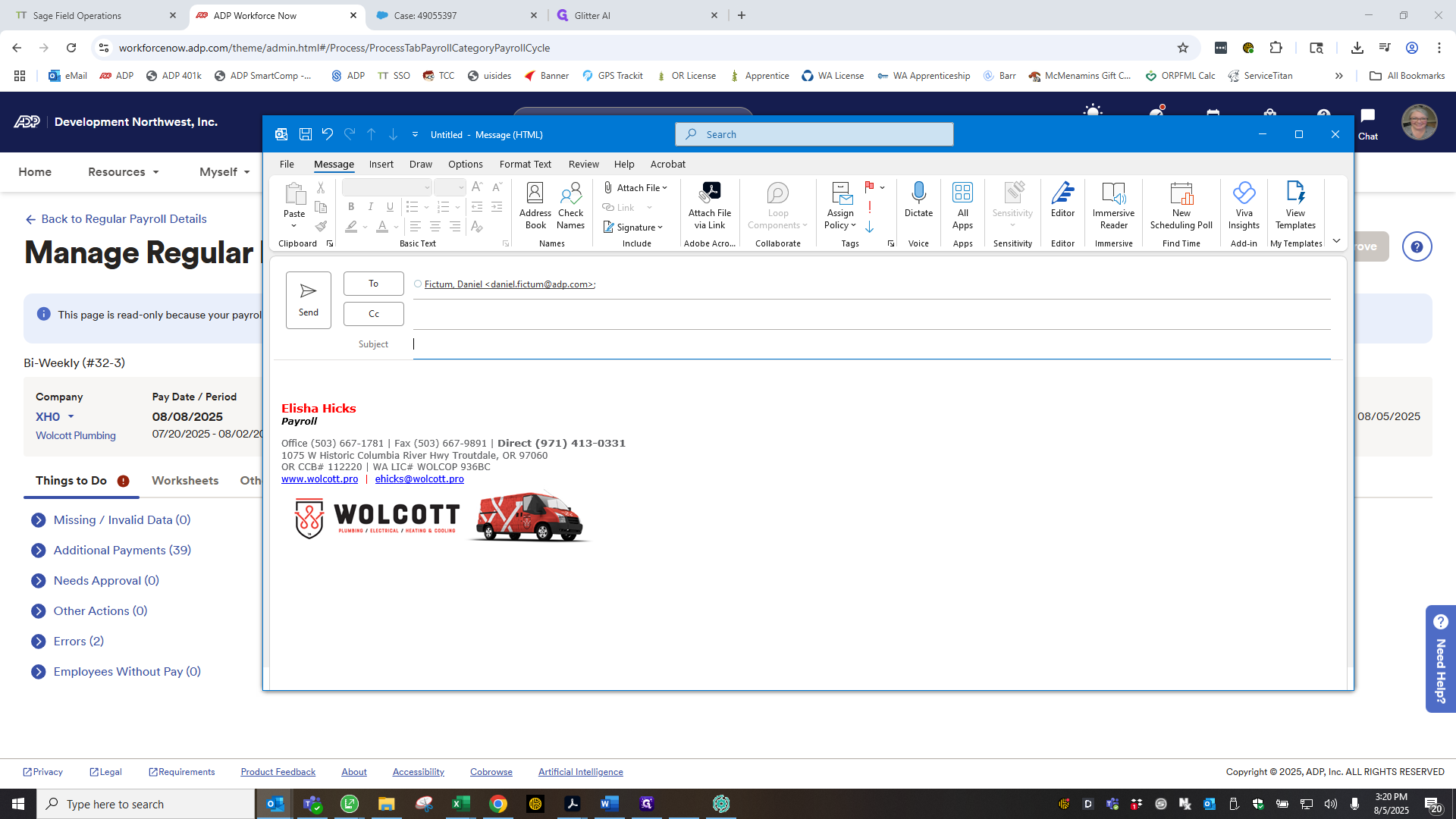Open Product Feedback footer link
The image size is (1456, 819).
click(x=278, y=772)
